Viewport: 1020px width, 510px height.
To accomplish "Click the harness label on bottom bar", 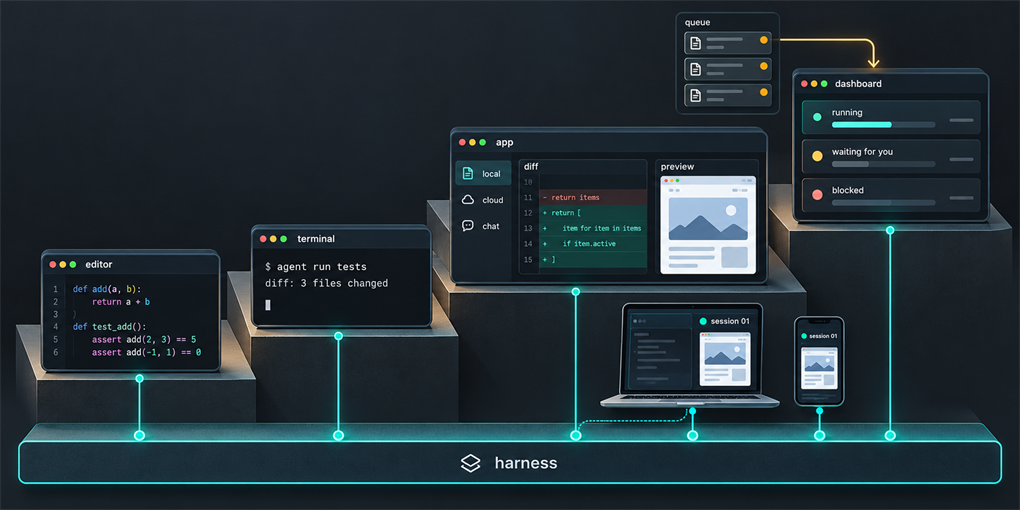I will pyautogui.click(x=526, y=463).
